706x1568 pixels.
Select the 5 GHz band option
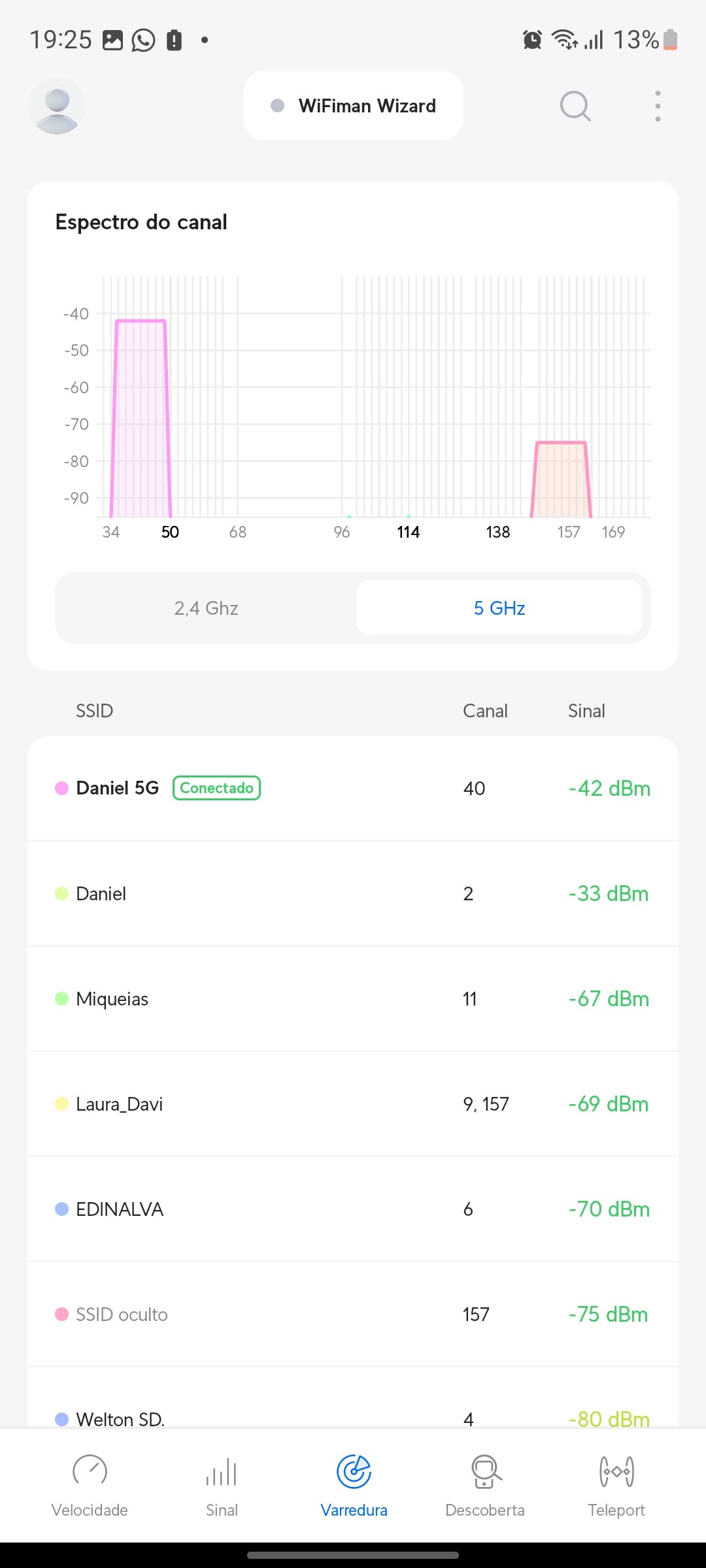(499, 608)
